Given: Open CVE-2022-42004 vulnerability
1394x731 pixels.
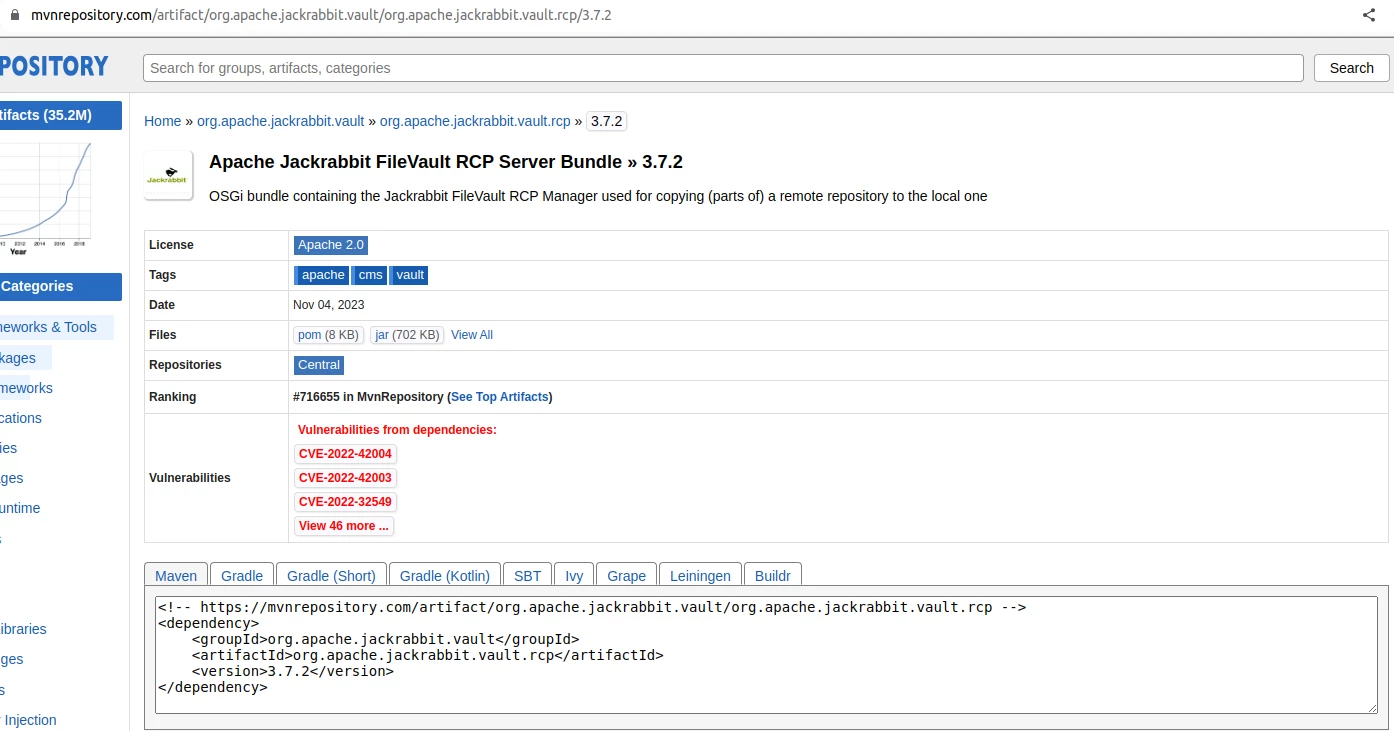Looking at the screenshot, I should coord(345,454).
